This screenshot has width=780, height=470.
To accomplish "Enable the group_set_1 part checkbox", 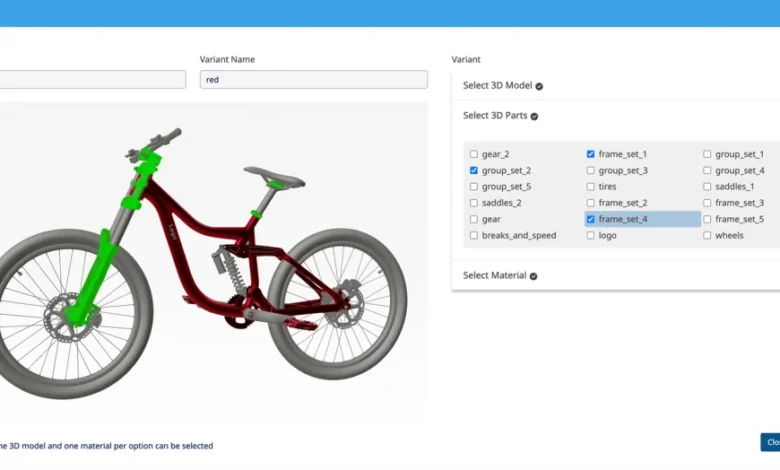I will pyautogui.click(x=707, y=154).
